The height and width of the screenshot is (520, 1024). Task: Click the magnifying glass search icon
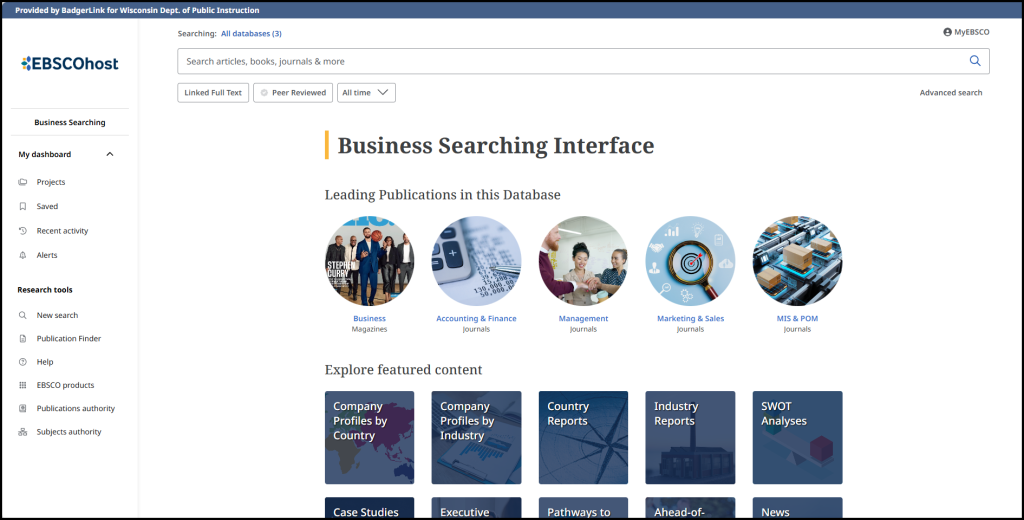coord(974,61)
